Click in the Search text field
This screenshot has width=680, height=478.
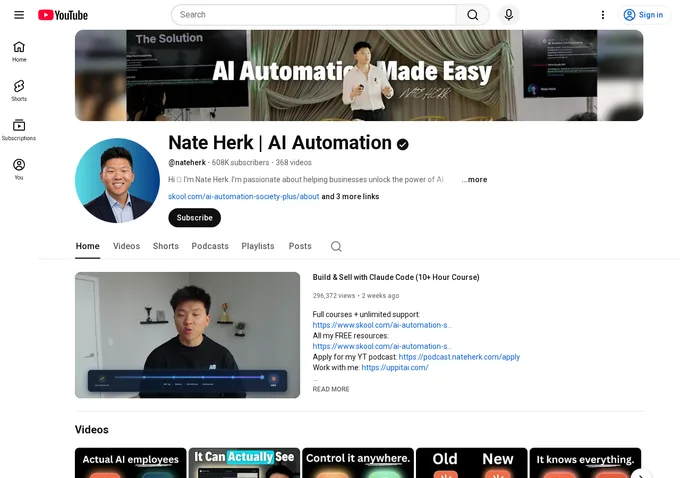pos(314,15)
